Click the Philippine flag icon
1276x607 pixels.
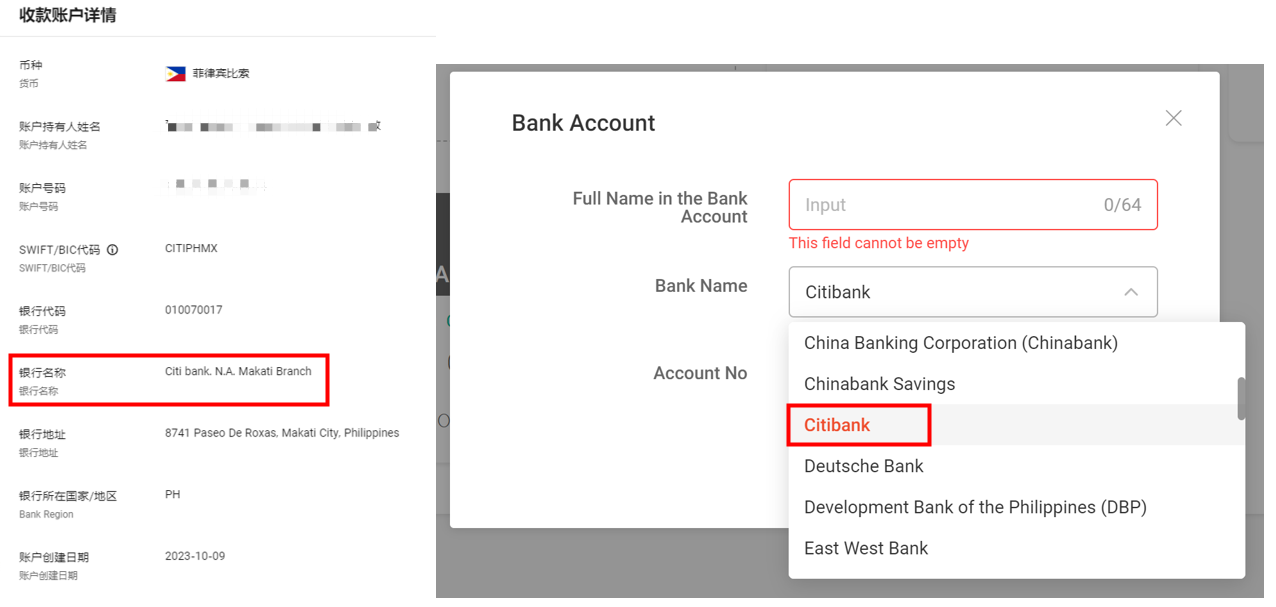pos(176,74)
